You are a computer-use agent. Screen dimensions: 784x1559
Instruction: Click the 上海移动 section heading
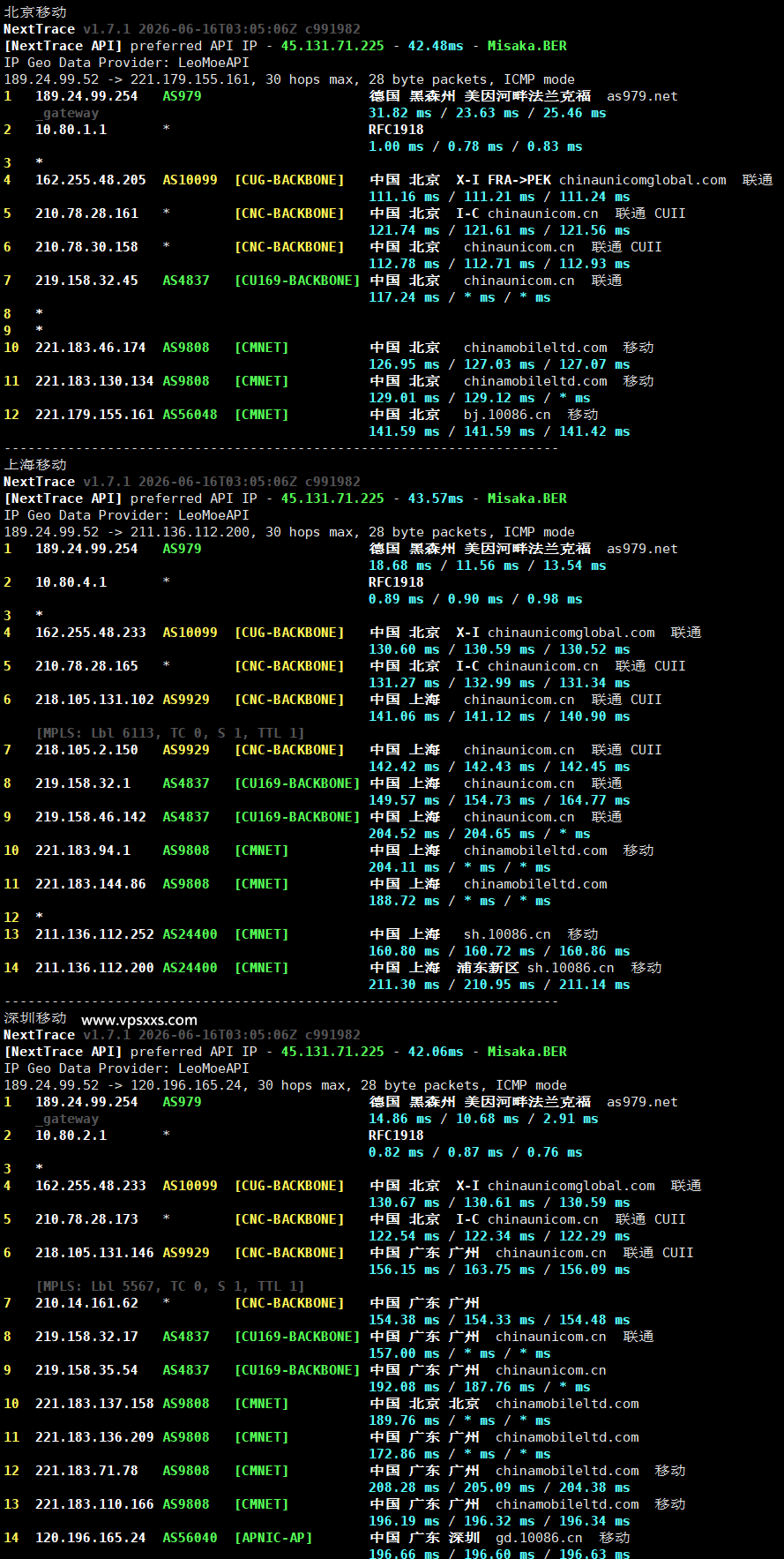(x=35, y=465)
